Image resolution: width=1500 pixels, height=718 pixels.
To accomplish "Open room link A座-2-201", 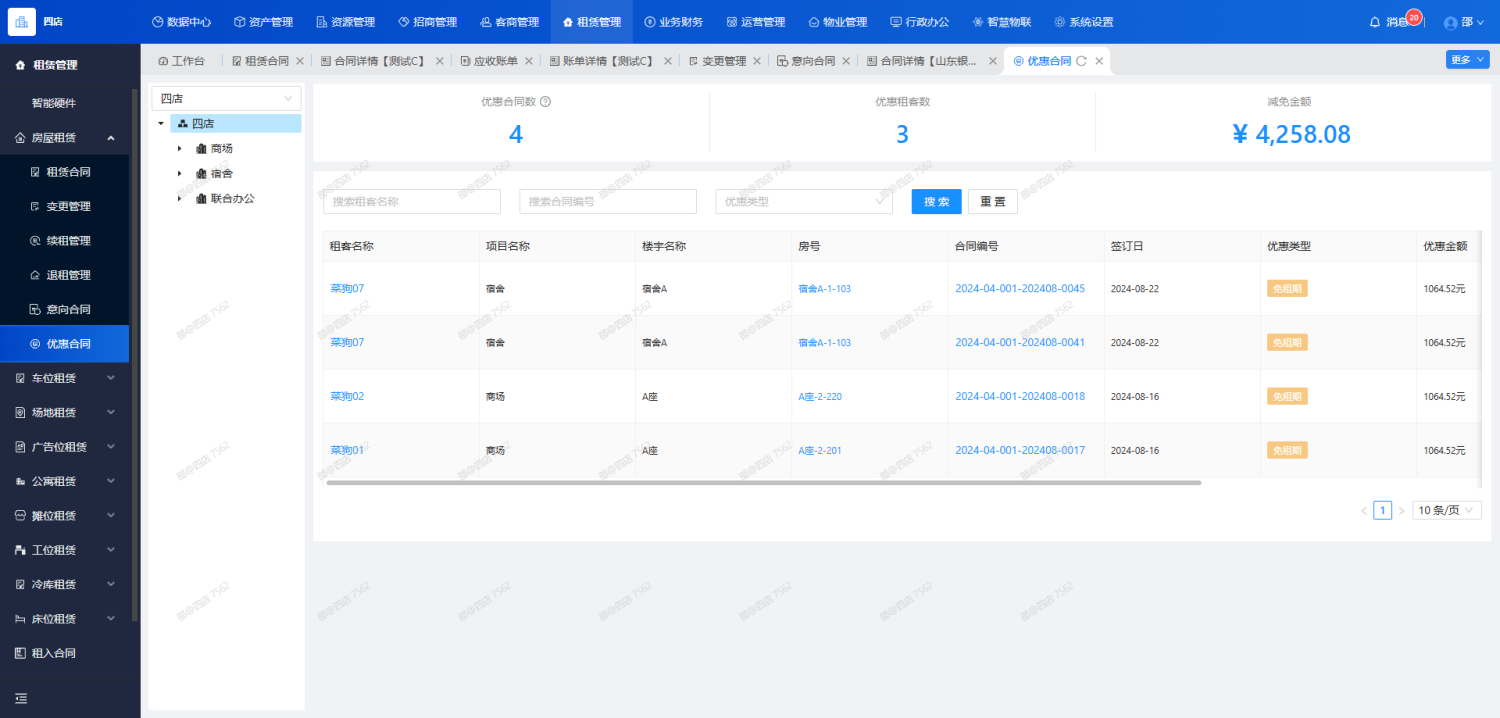I will (820, 450).
